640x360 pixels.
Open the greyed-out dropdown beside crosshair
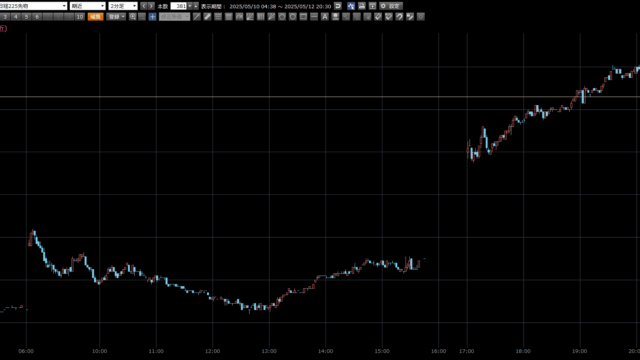[x=174, y=17]
